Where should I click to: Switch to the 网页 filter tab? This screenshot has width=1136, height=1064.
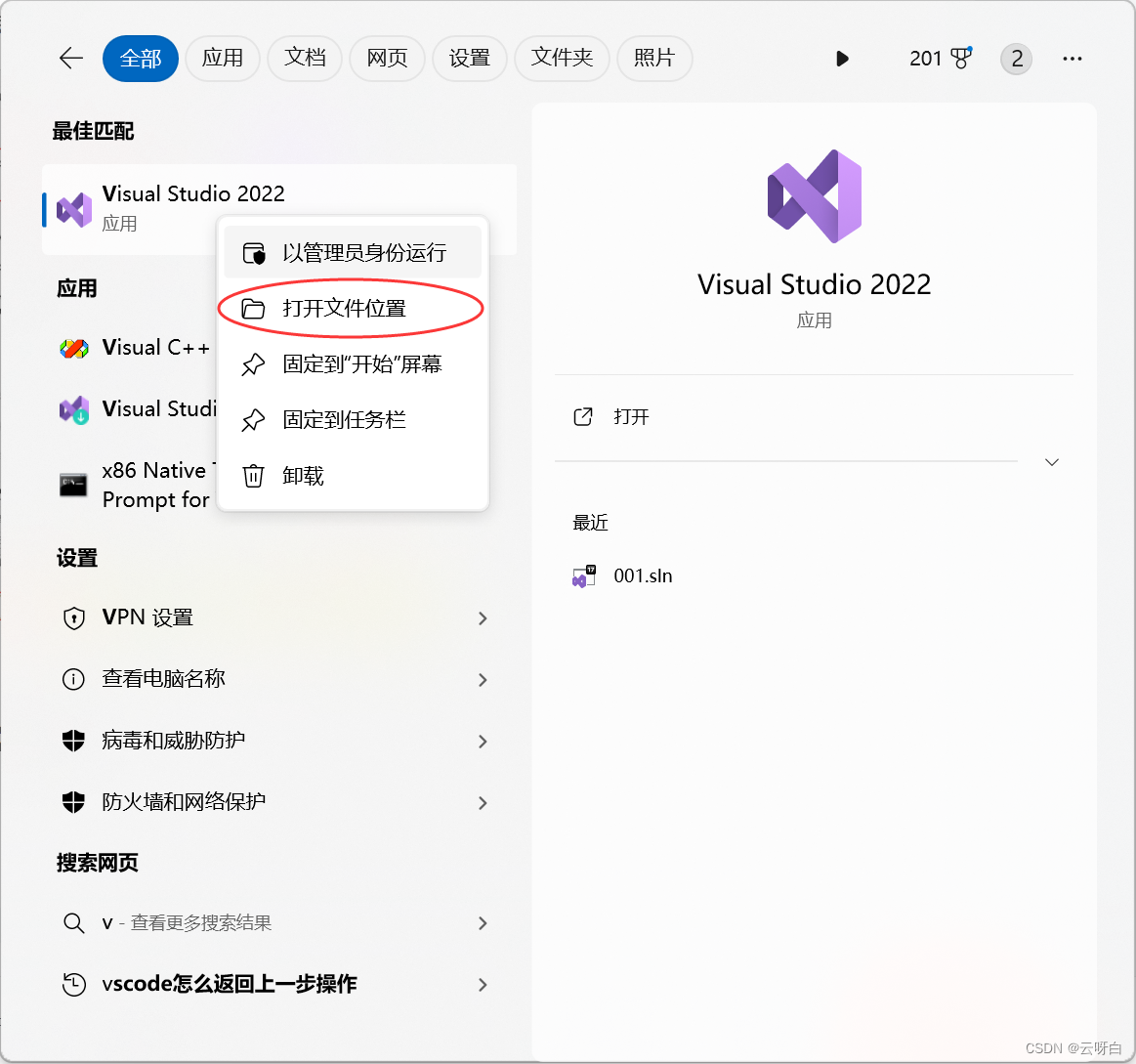click(387, 58)
